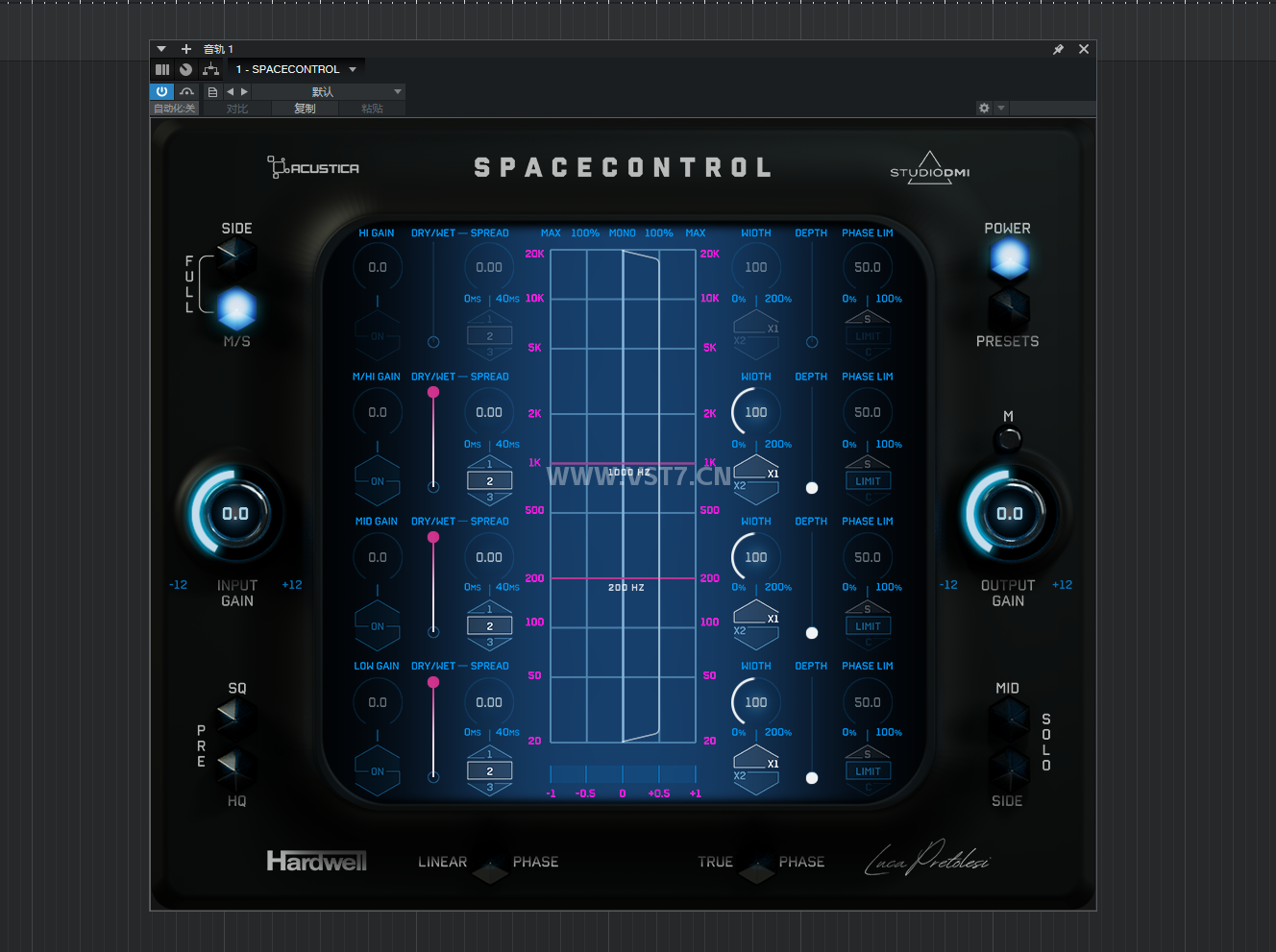Image resolution: width=1276 pixels, height=952 pixels.
Task: Click the 1000 HZ crossover line label
Action: pyautogui.click(x=629, y=472)
